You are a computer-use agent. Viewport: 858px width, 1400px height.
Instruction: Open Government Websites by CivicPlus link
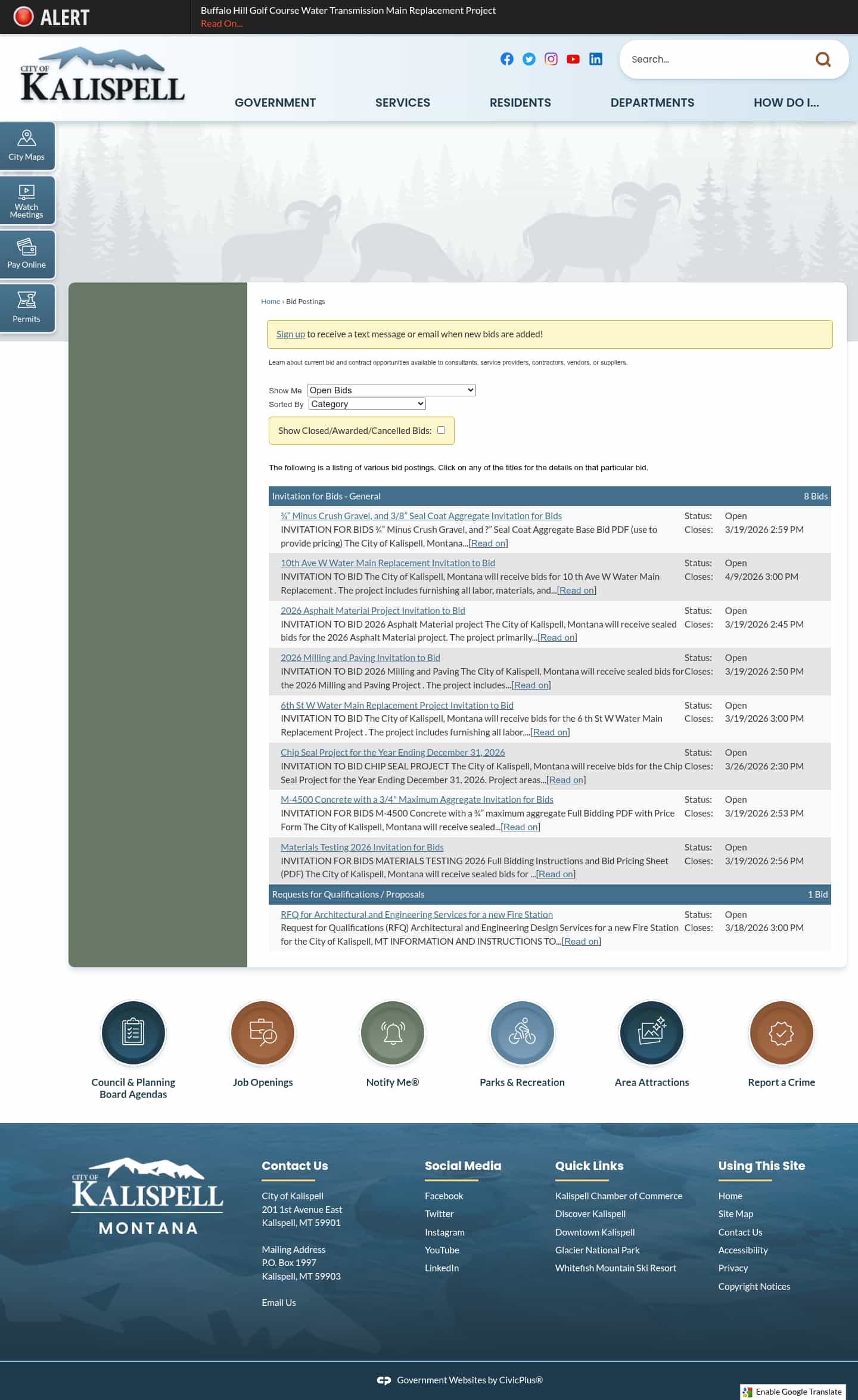470,1380
